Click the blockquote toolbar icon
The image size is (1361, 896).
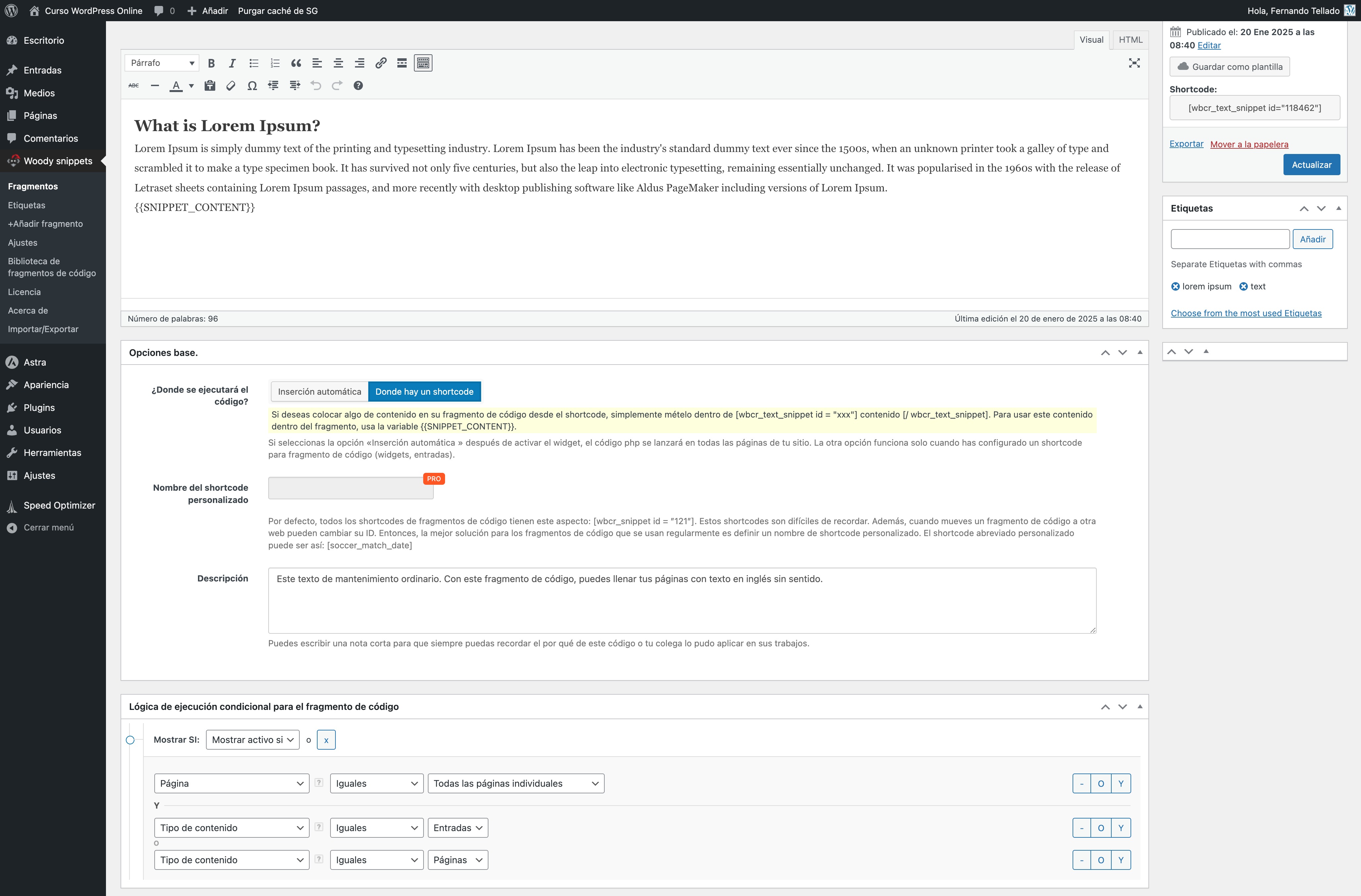click(296, 63)
